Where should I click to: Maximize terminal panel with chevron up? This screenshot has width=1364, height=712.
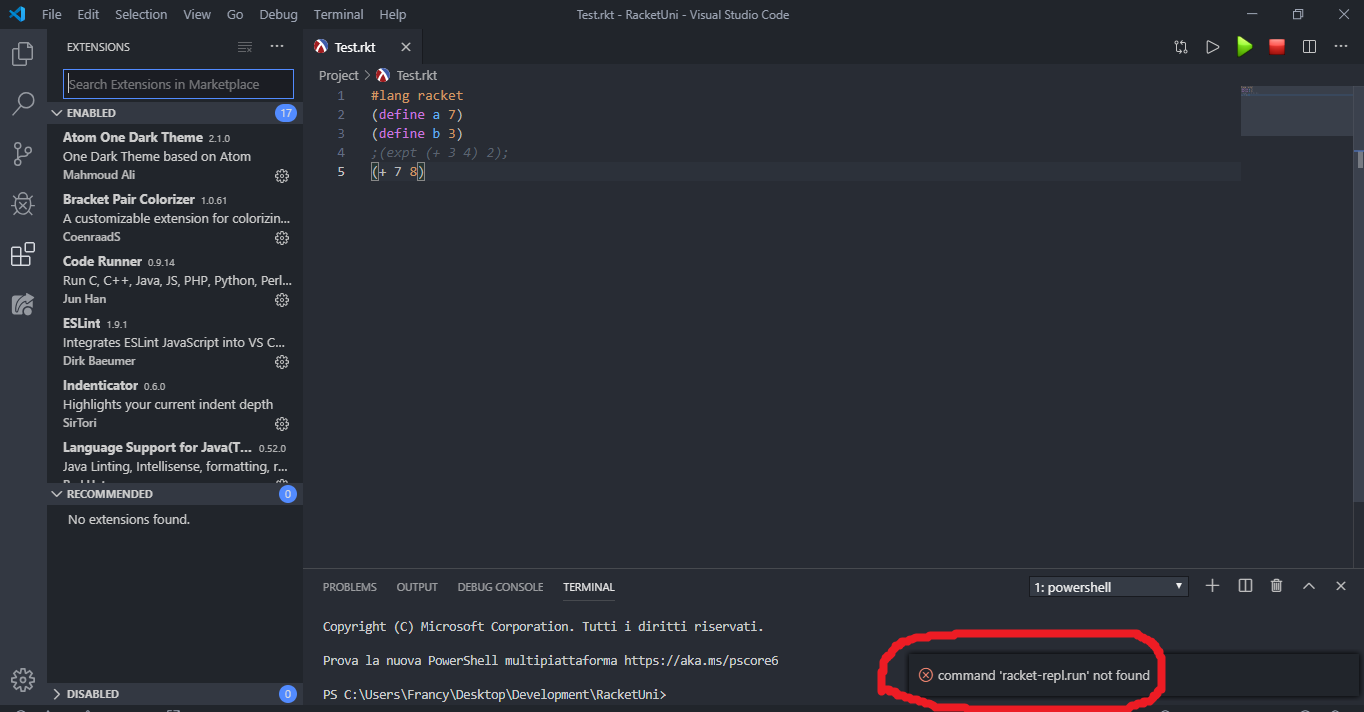pos(1308,586)
